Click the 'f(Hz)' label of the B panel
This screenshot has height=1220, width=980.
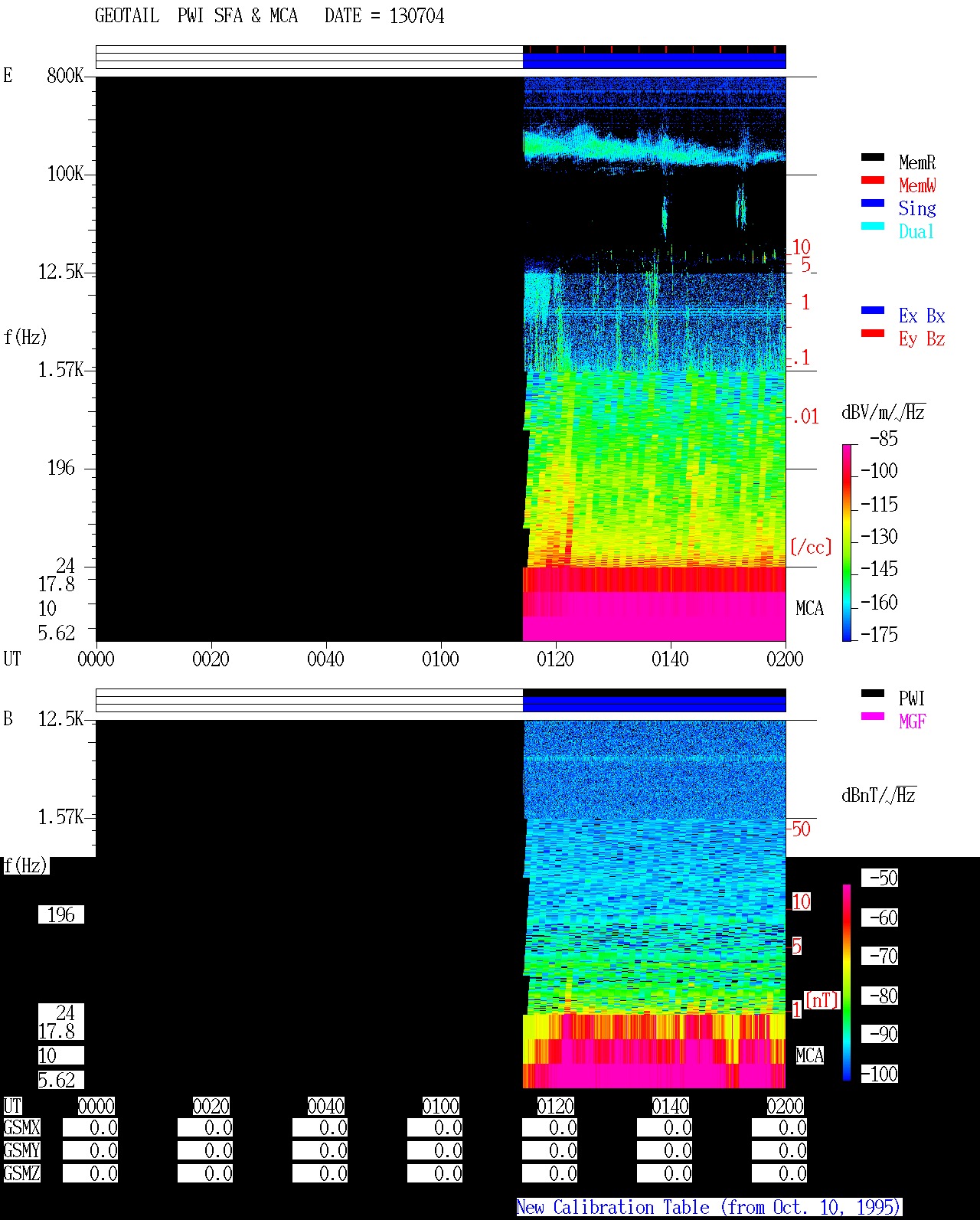25,866
